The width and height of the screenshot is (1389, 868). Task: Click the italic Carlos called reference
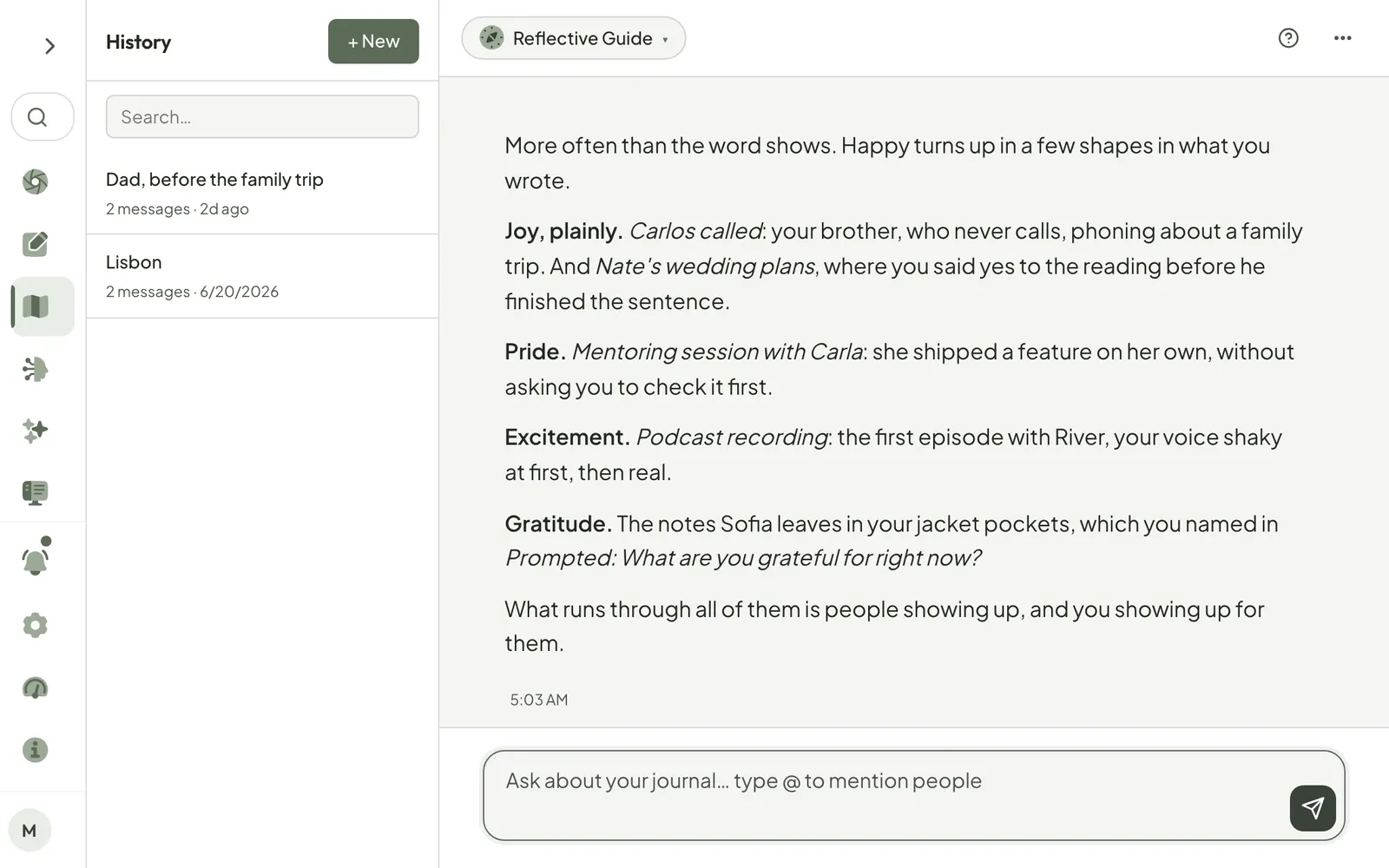695,231
